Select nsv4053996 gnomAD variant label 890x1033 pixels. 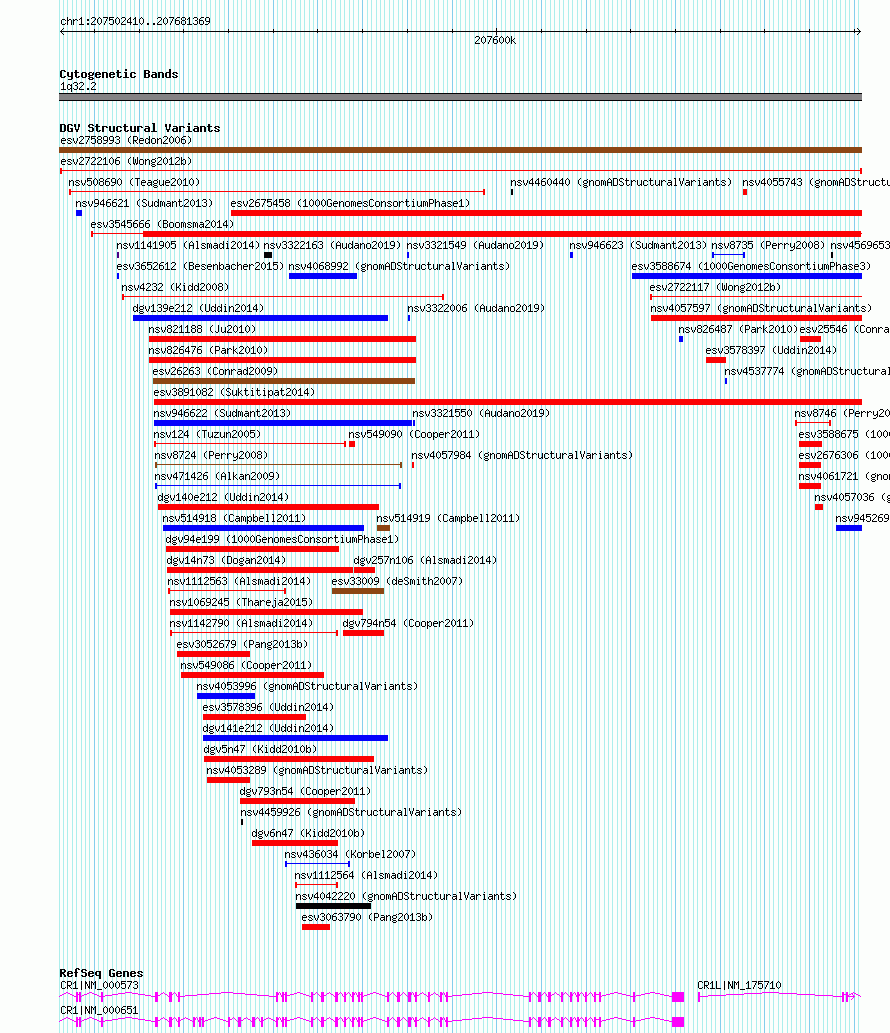(307, 688)
